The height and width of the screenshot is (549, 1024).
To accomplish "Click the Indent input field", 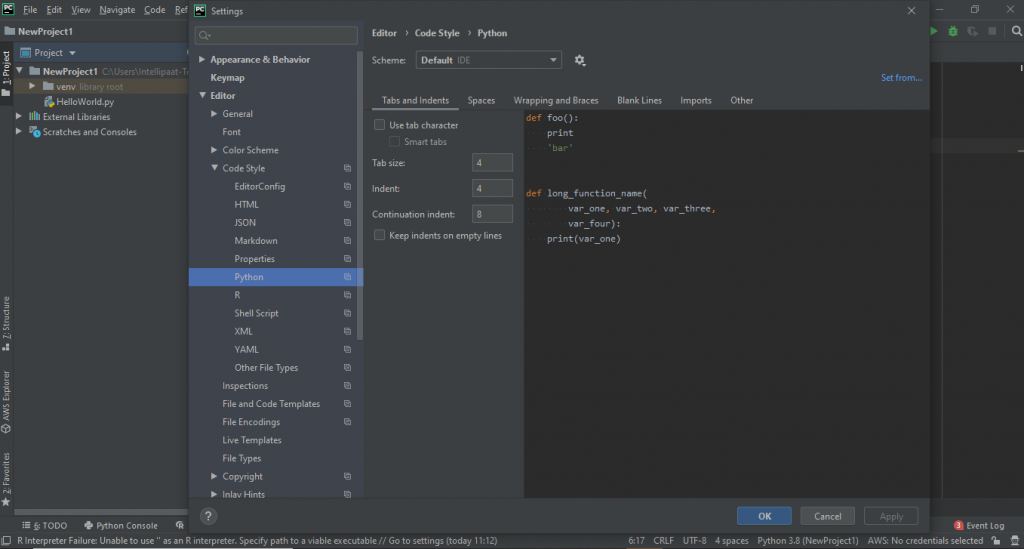I will click(x=492, y=189).
